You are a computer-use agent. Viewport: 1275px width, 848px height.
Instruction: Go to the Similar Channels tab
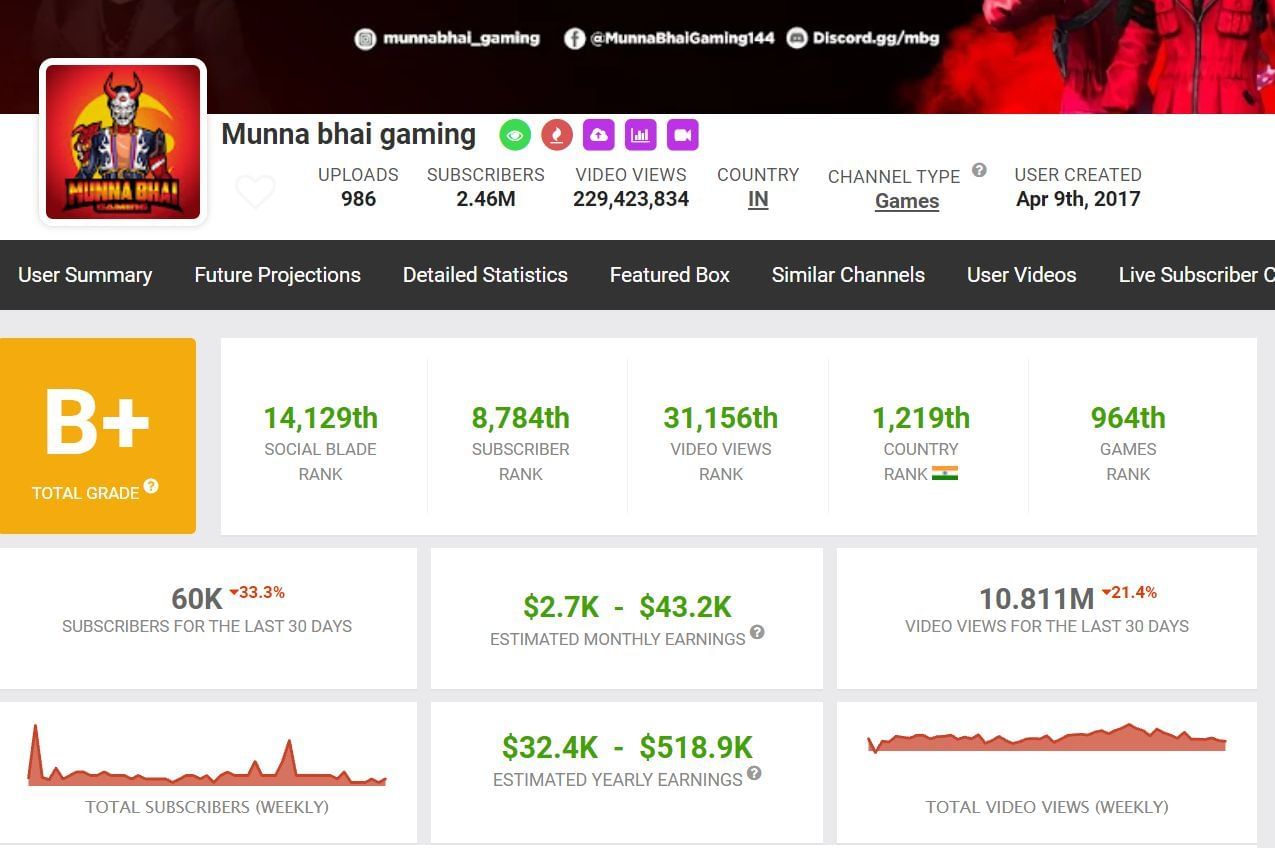pos(848,275)
